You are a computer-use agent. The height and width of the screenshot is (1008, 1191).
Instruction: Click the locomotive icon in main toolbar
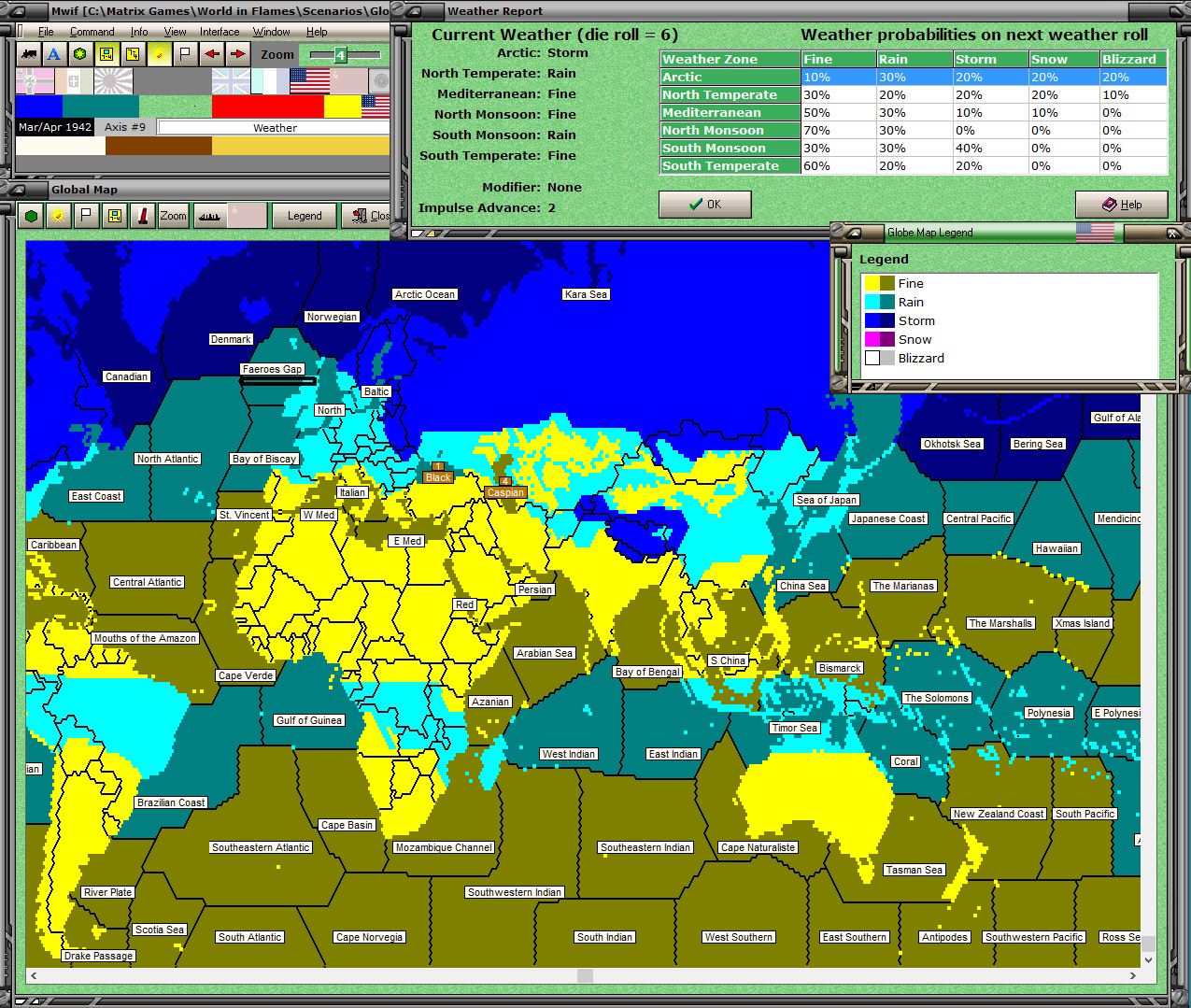click(x=28, y=54)
